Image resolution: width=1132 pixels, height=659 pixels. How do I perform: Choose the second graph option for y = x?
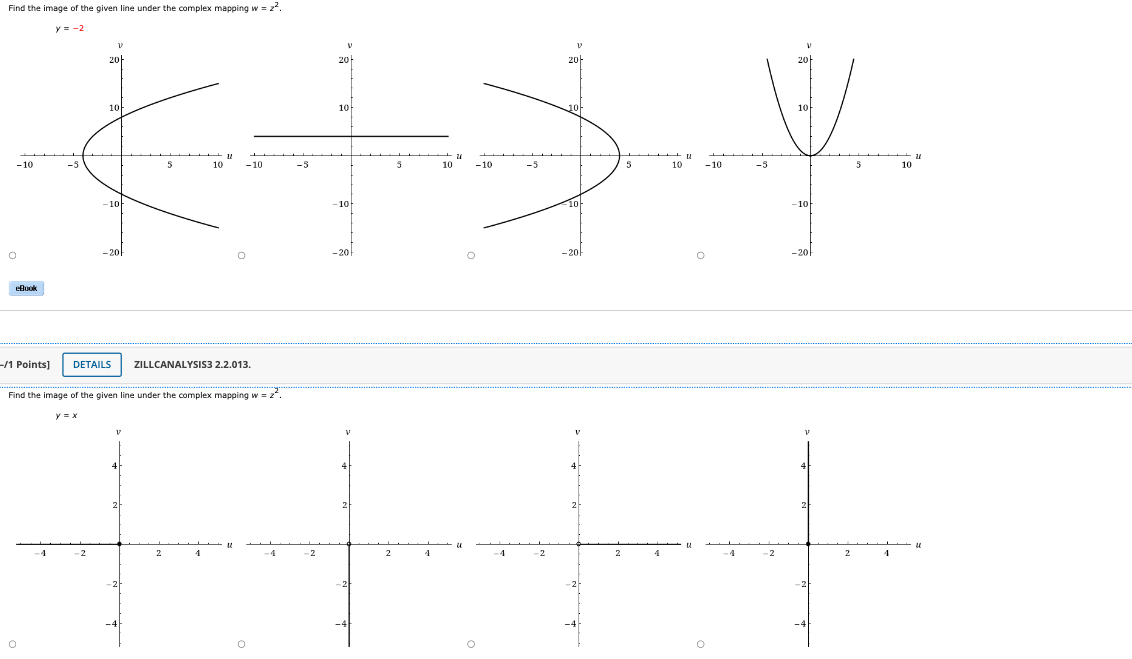click(x=240, y=643)
